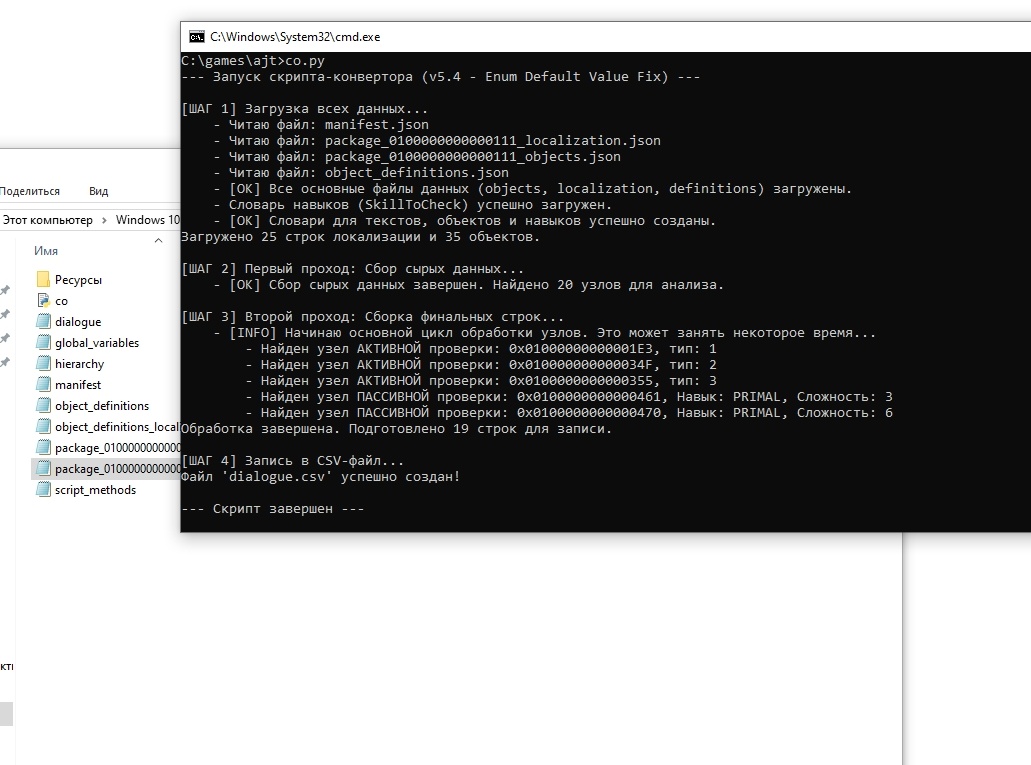Click line with node 0x0100000000000470
This screenshot has width=1031, height=765.
click(x=569, y=412)
